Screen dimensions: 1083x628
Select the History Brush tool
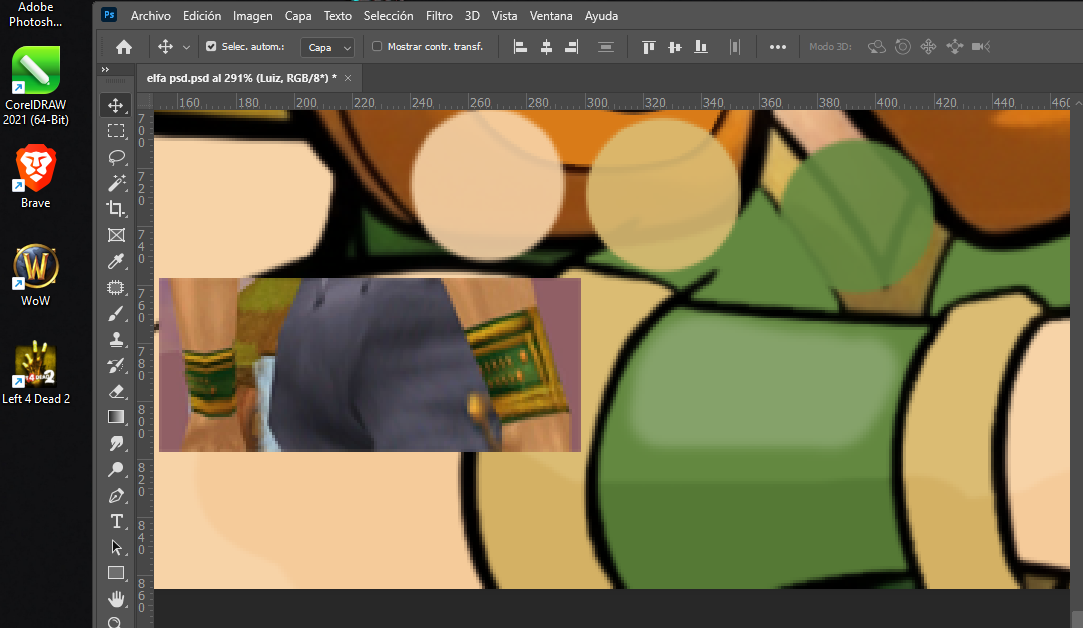pos(116,365)
